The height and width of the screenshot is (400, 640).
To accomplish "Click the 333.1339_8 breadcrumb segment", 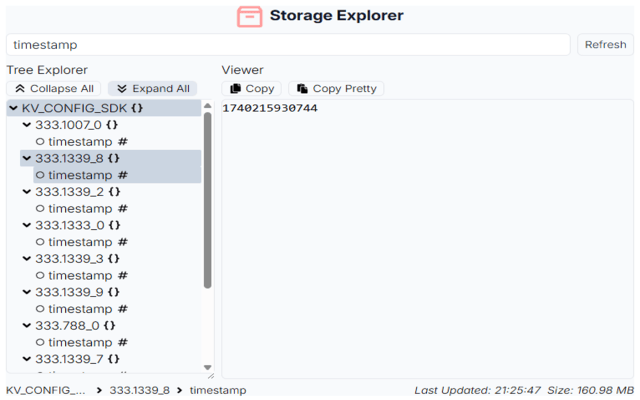I will pyautogui.click(x=139, y=390).
